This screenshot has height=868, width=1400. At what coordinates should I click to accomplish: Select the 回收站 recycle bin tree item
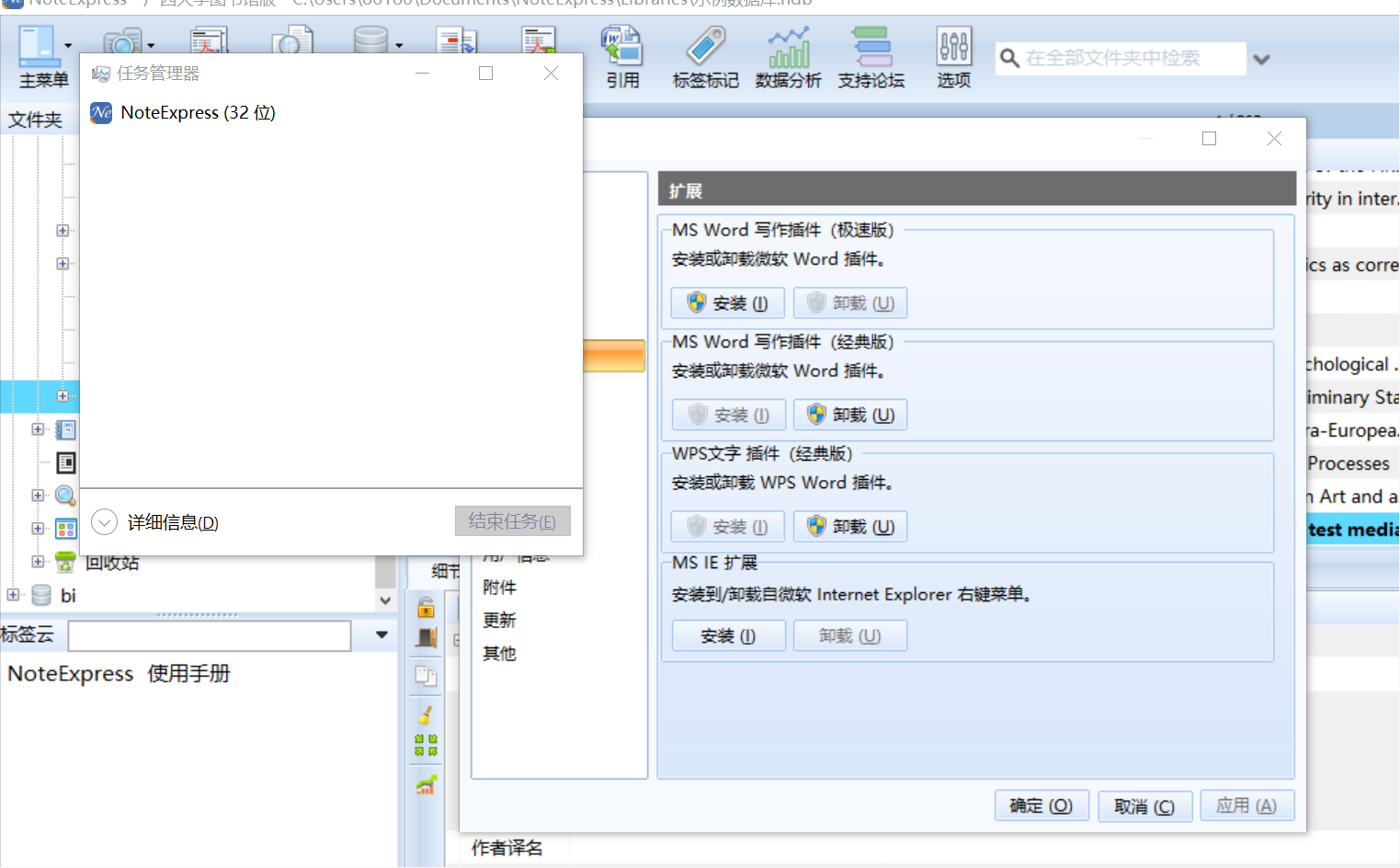(x=112, y=563)
